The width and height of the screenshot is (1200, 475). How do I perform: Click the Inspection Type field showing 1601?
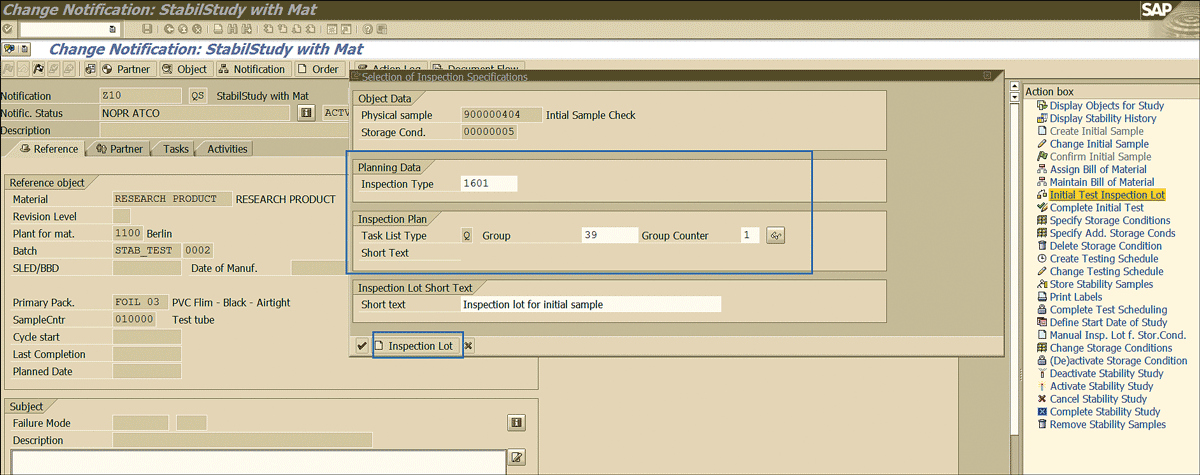[489, 183]
